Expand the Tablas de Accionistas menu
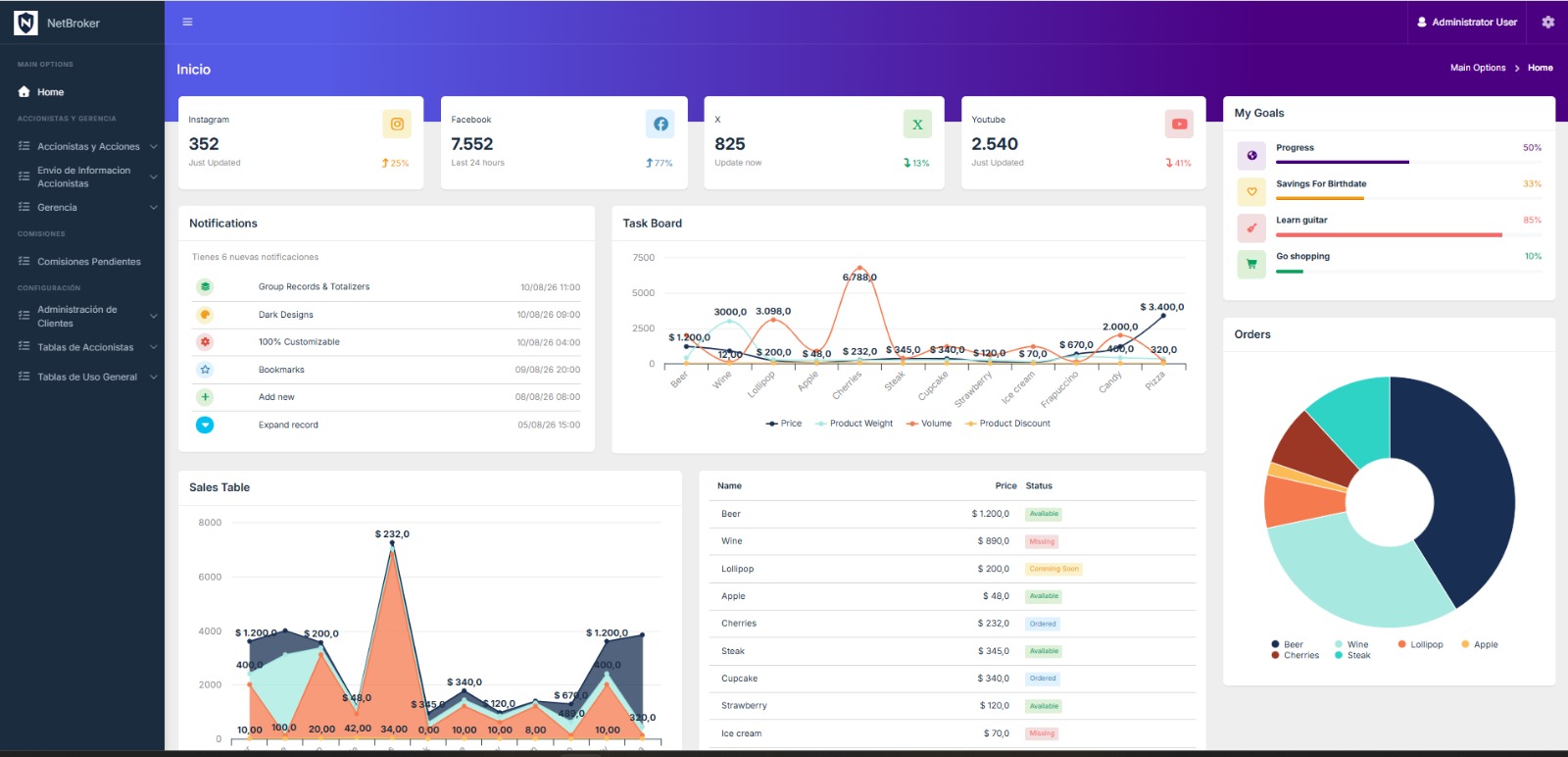Image resolution: width=1568 pixels, height=757 pixels. coord(87,347)
